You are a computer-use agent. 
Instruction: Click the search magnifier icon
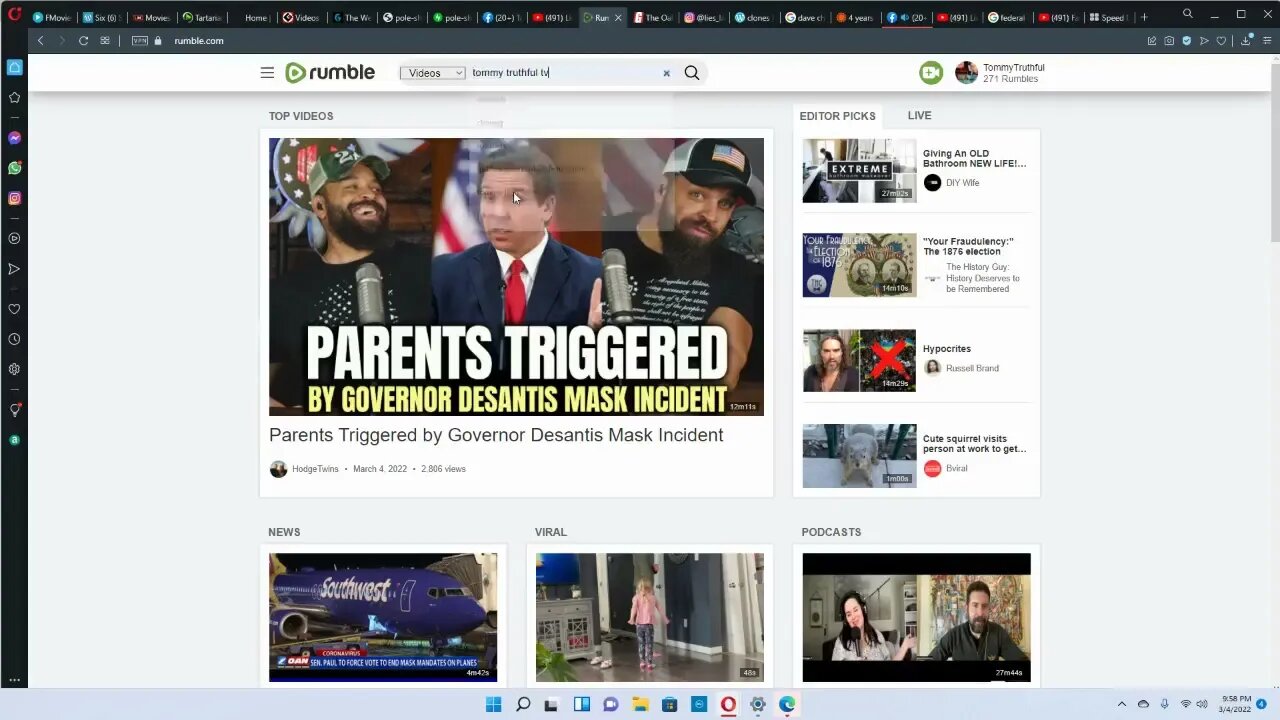(x=692, y=72)
